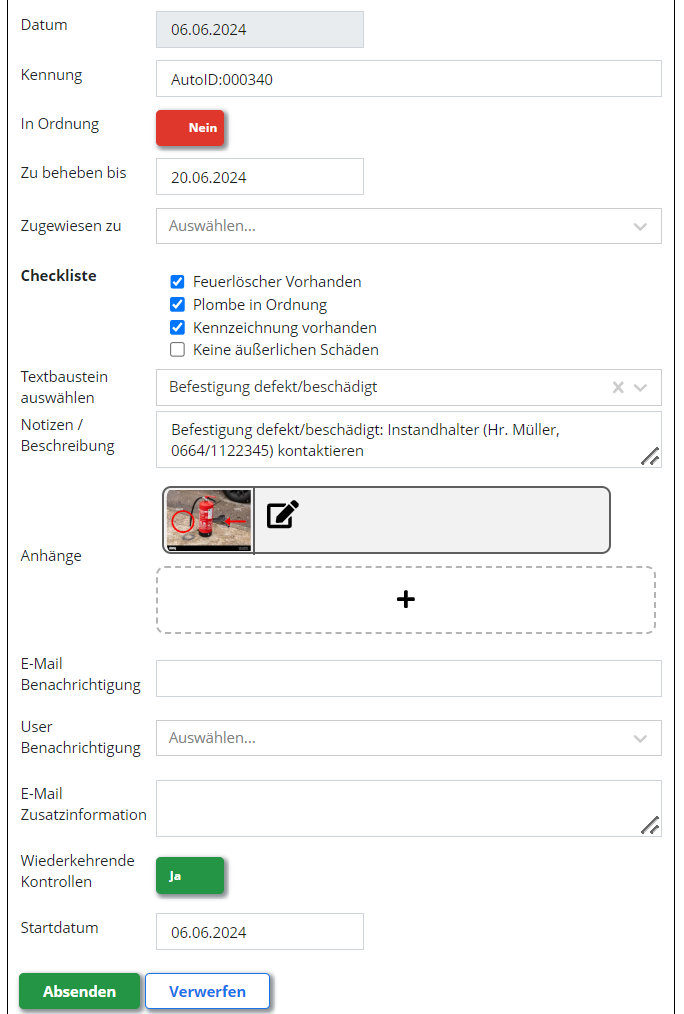Grab the Notizen textarea resize handle
Viewport: 684px width, 1014px height.
pyautogui.click(x=650, y=457)
